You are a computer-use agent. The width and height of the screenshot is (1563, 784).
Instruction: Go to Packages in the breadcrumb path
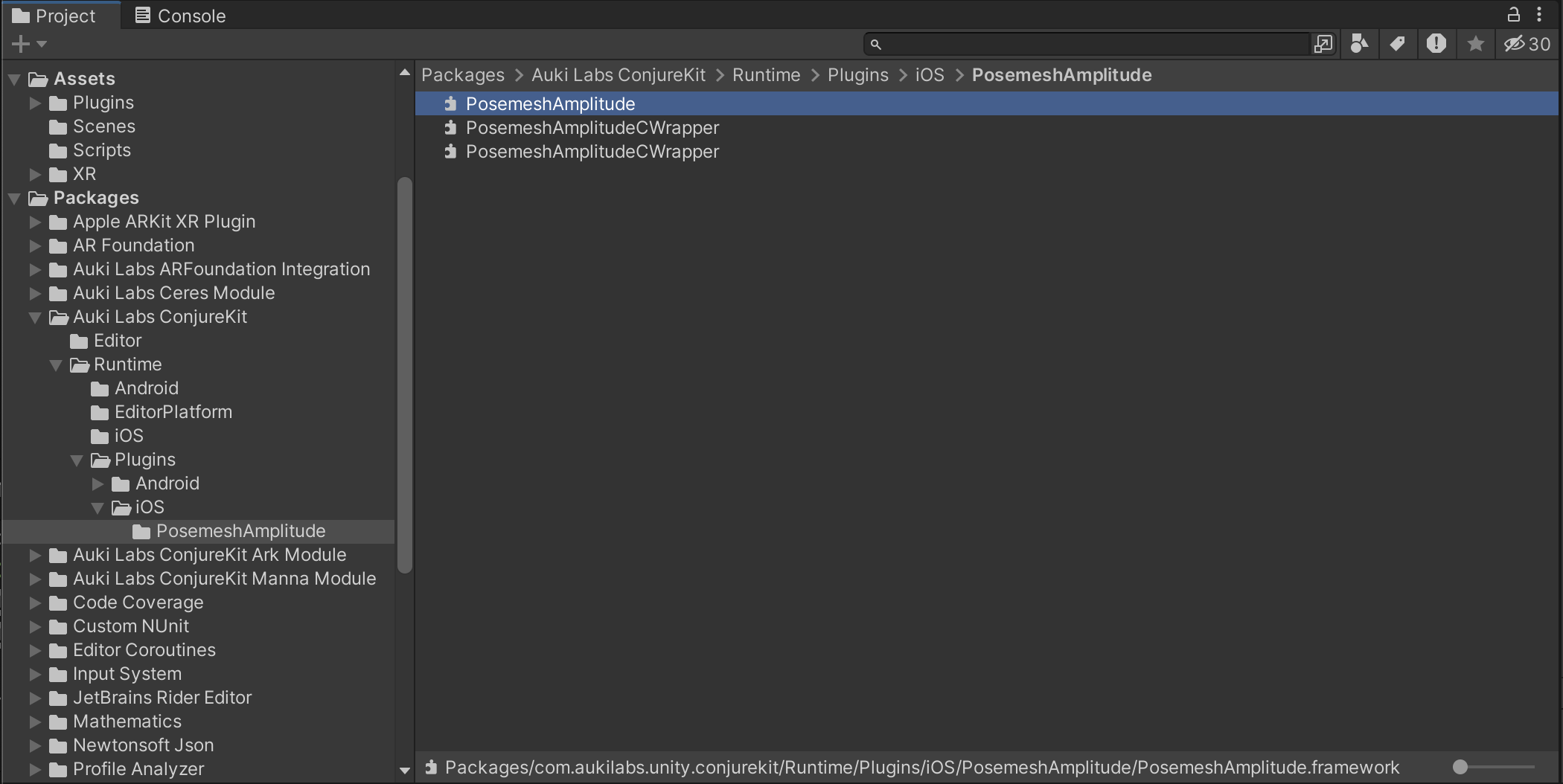tap(463, 75)
